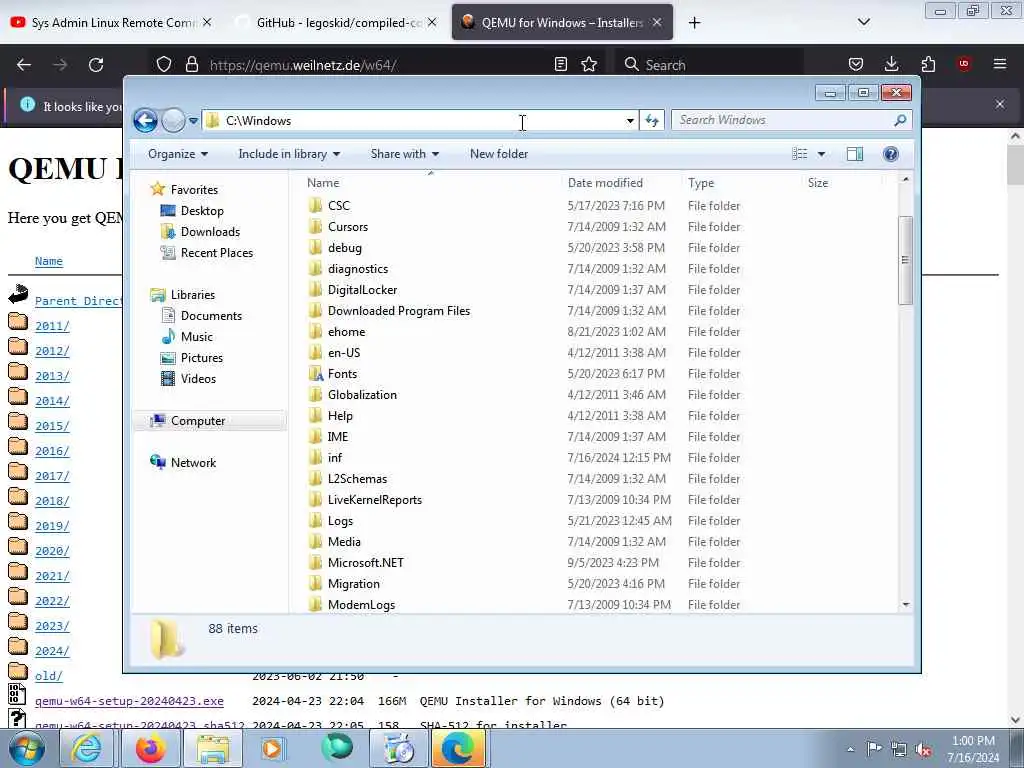Open the Include in library dropdown
The image size is (1024, 768).
tap(289, 154)
